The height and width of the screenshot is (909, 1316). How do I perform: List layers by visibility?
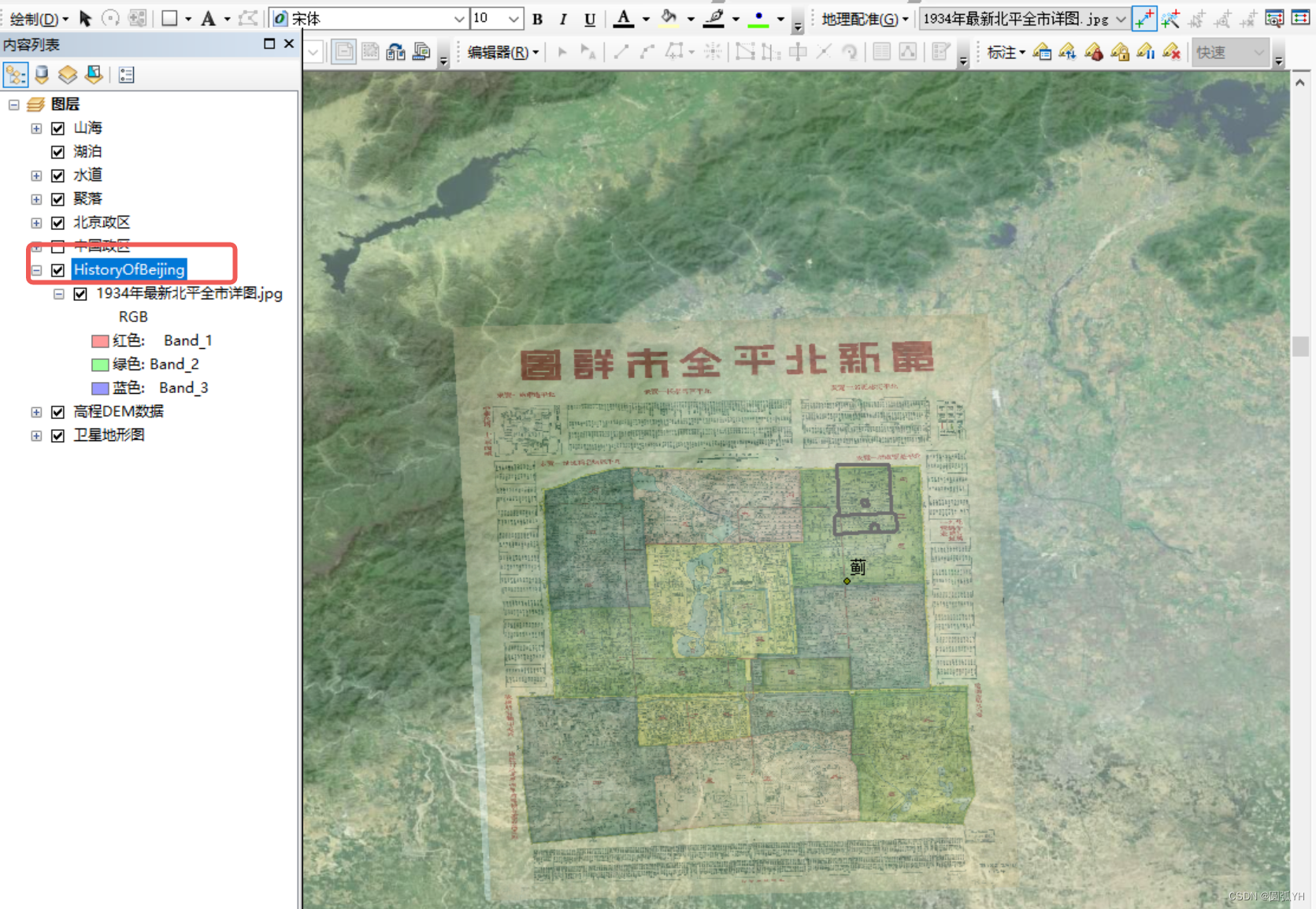68,75
